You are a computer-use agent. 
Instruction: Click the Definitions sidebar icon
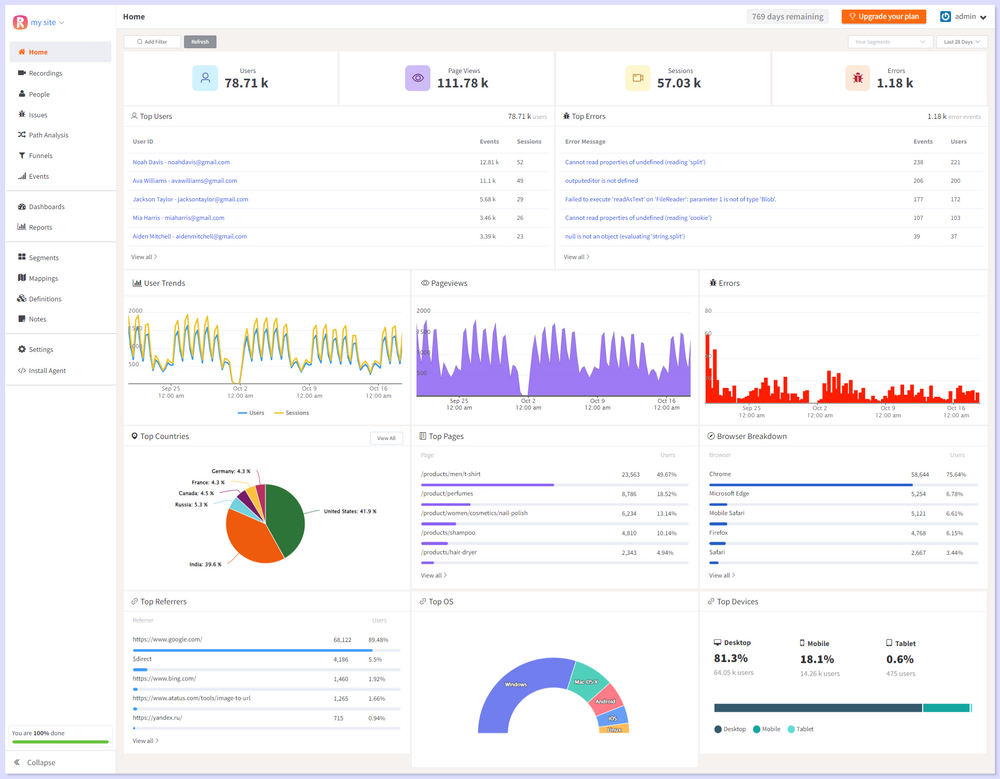(x=22, y=298)
